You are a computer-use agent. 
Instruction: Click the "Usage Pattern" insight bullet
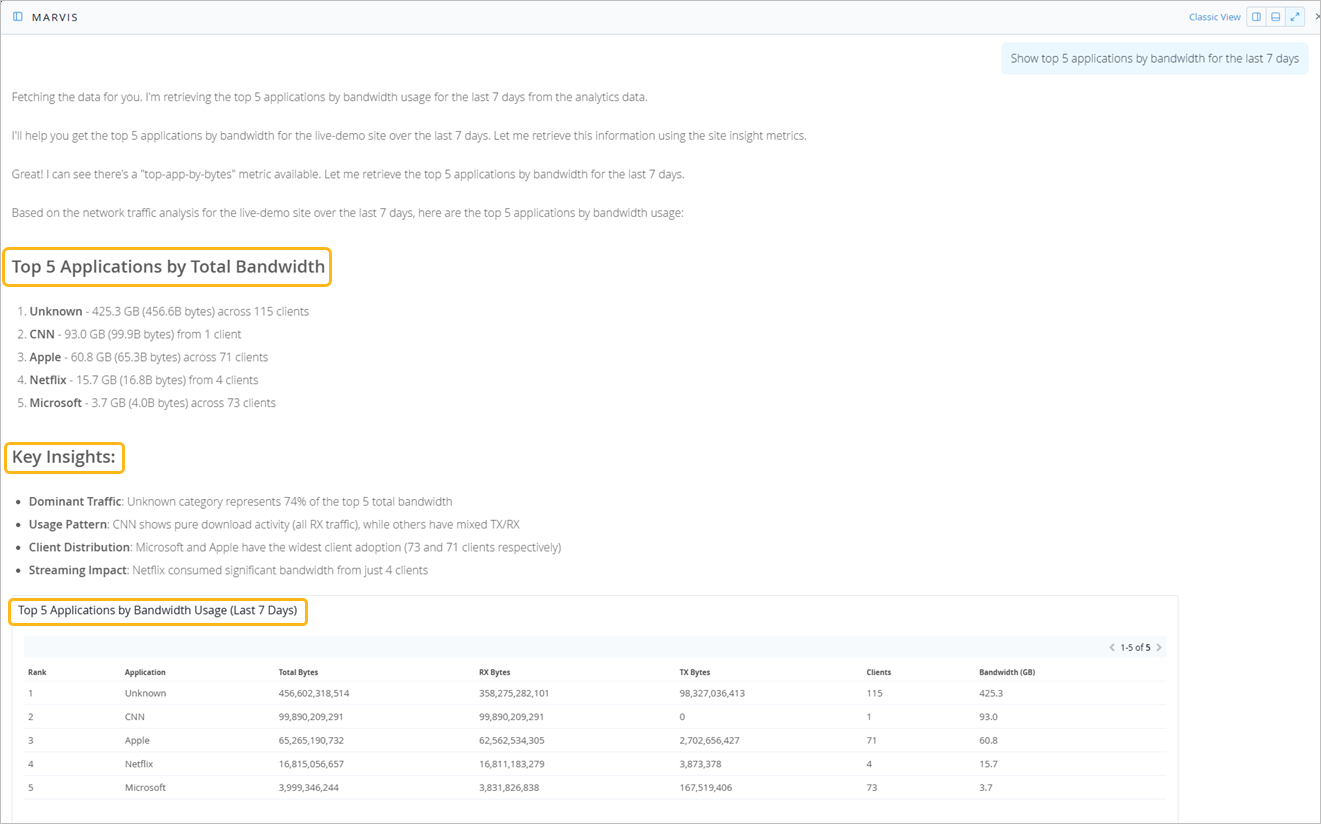click(274, 525)
